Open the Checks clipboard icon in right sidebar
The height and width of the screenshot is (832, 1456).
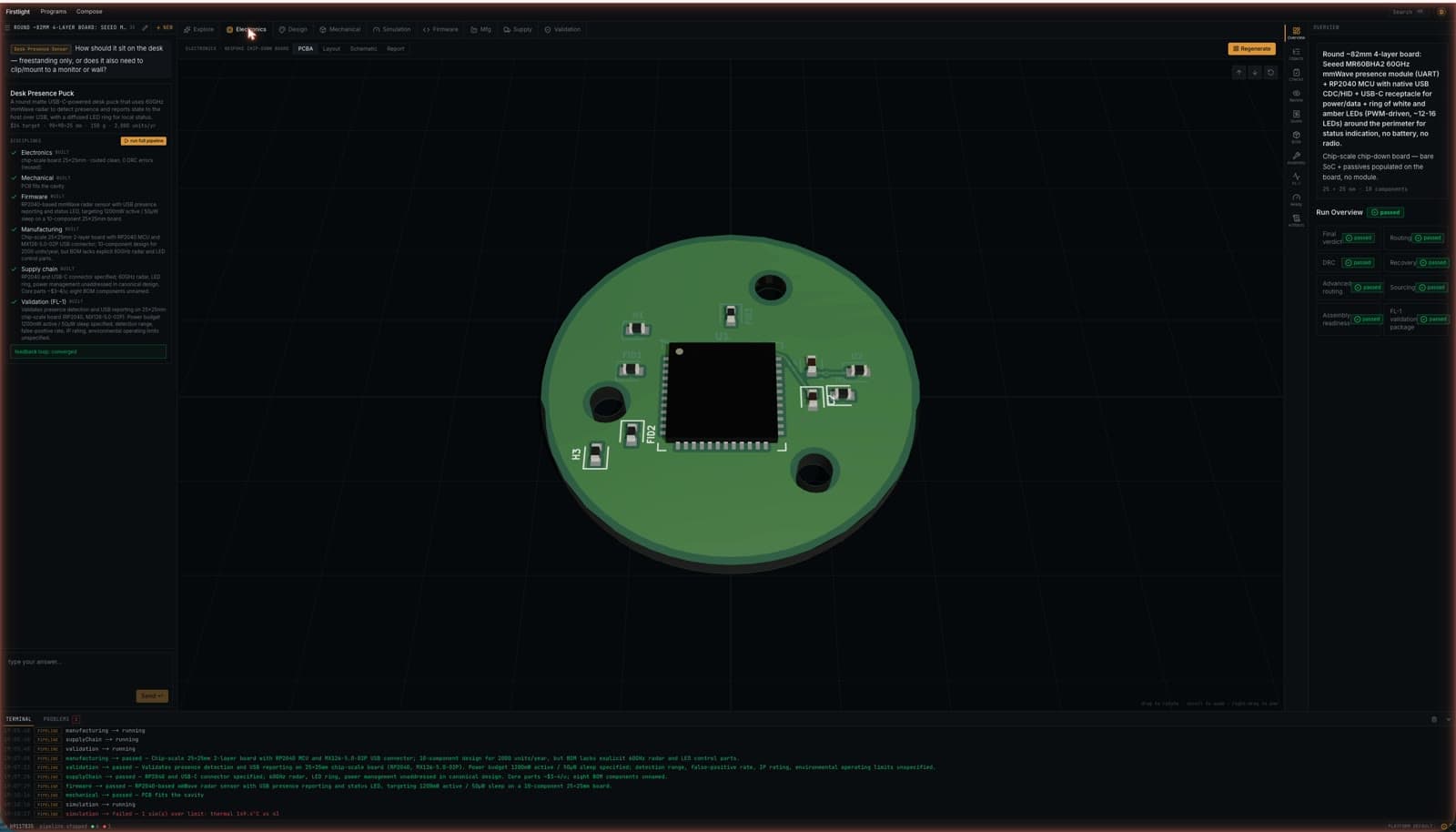[x=1296, y=75]
